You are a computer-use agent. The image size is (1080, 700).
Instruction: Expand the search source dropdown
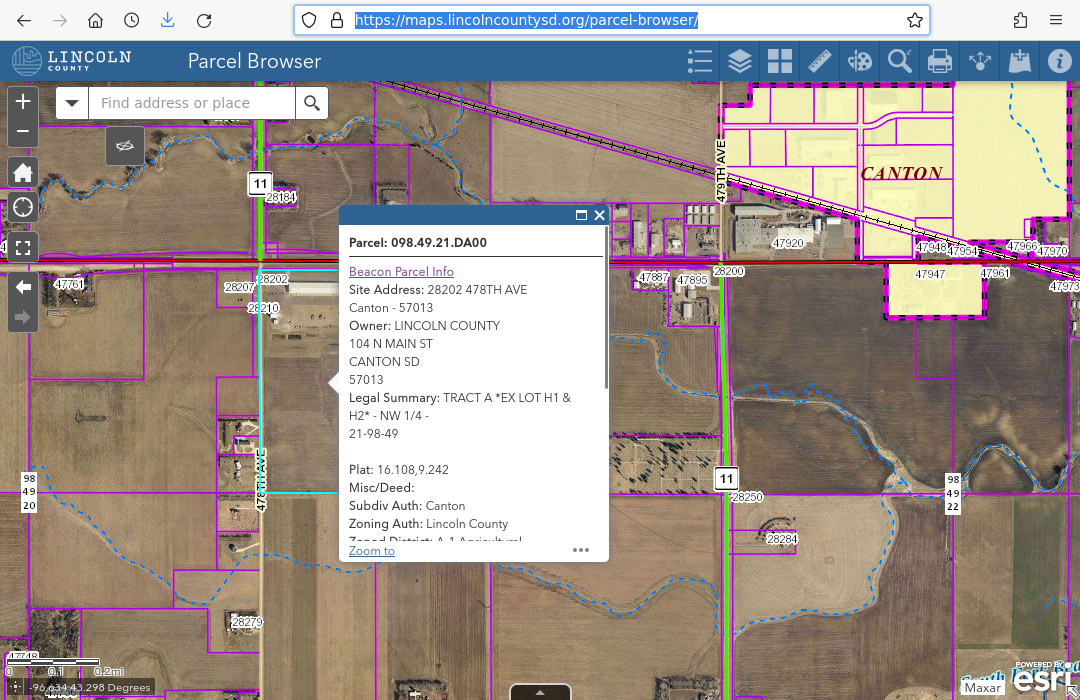tap(72, 103)
